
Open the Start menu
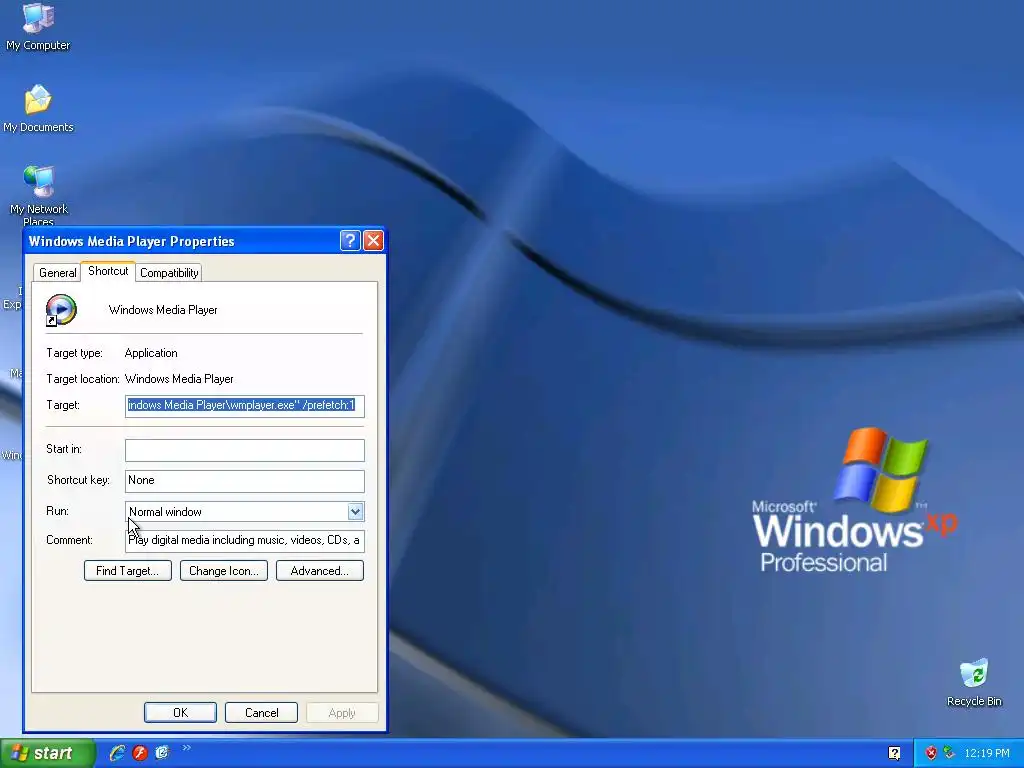[x=47, y=753]
